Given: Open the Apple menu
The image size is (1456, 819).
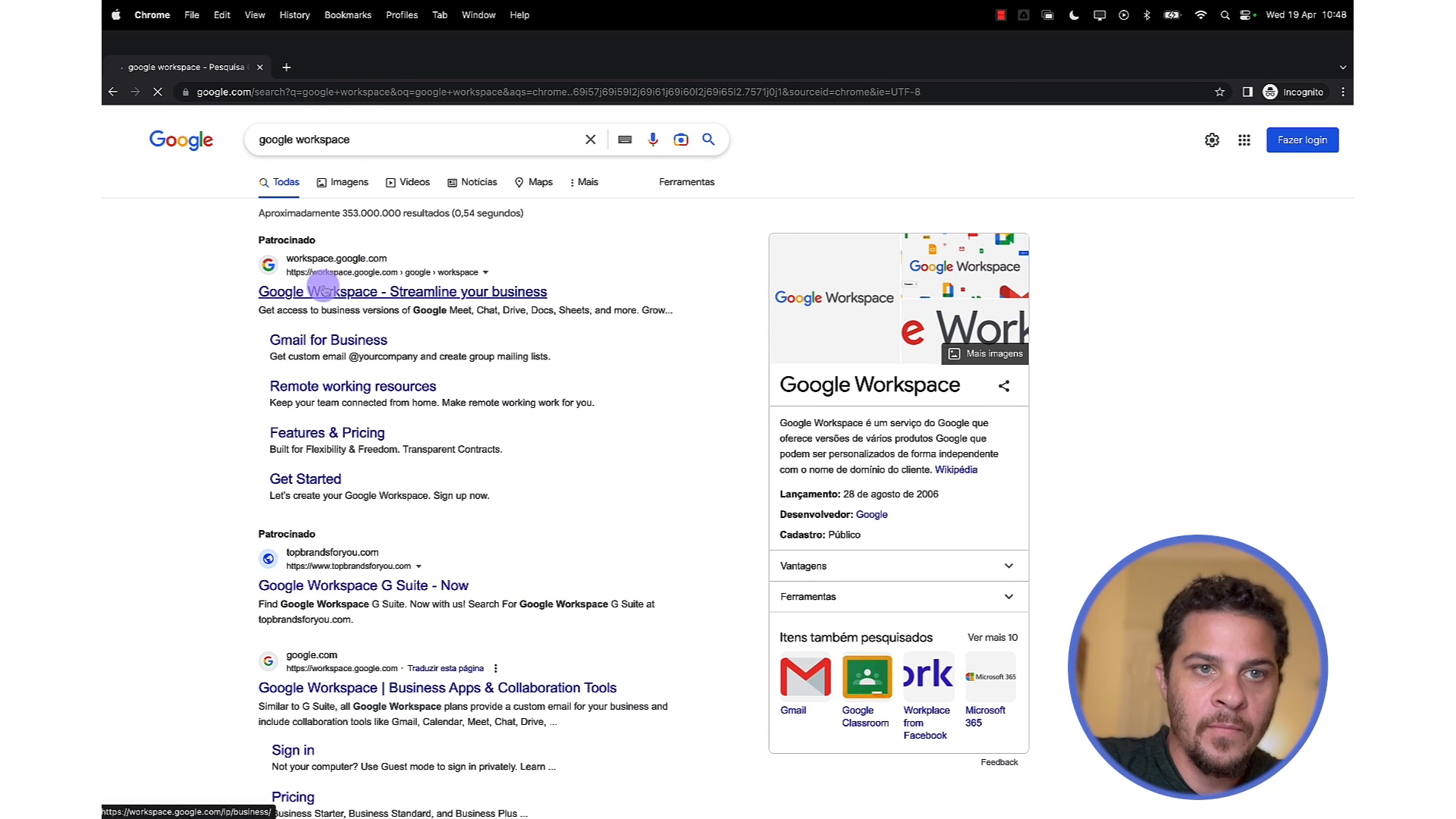Looking at the screenshot, I should pyautogui.click(x=115, y=14).
